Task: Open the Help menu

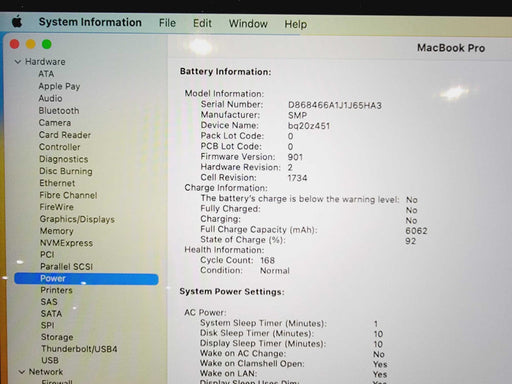Action: click(296, 24)
